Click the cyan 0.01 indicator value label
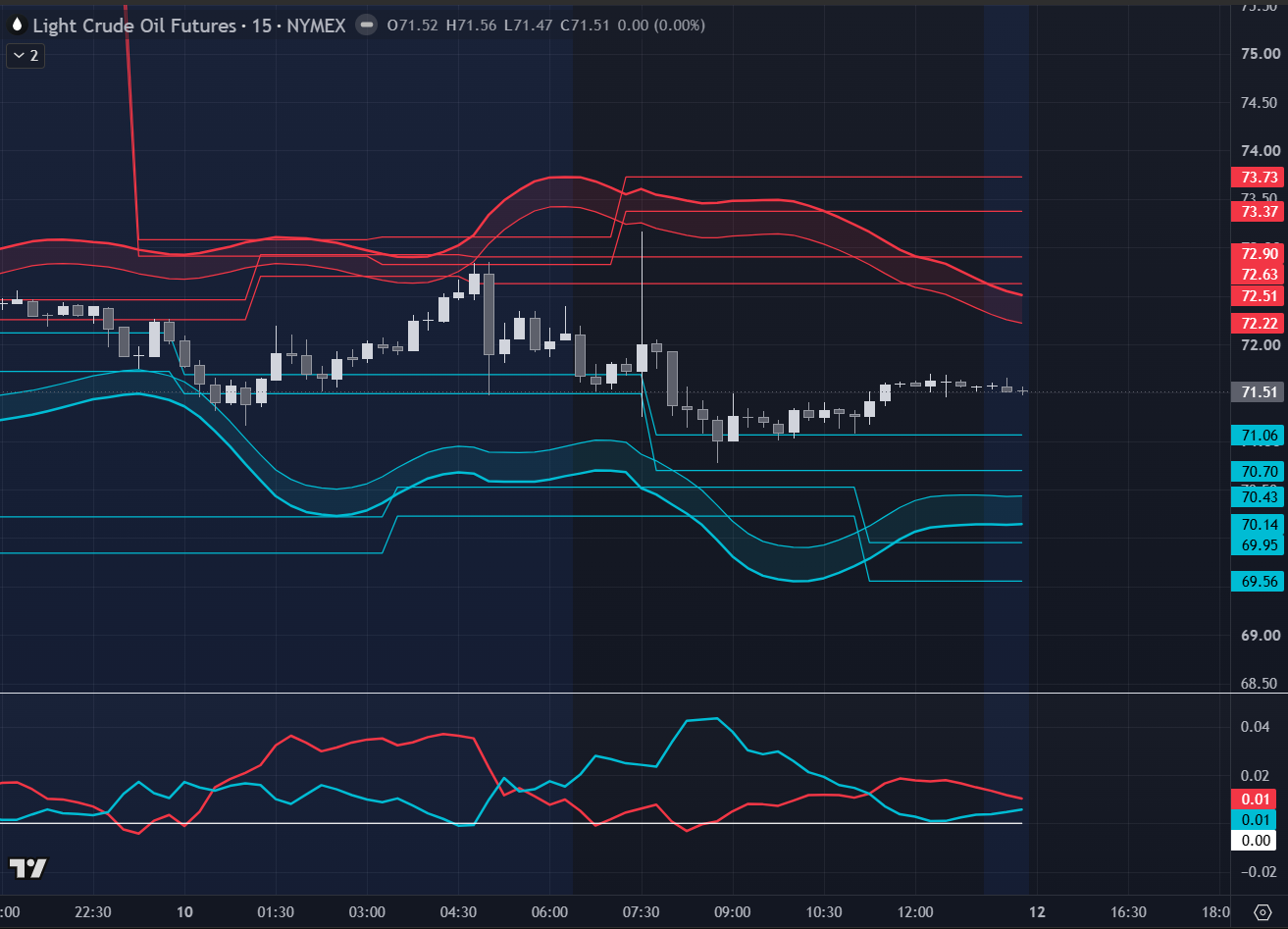Image resolution: width=1288 pixels, height=929 pixels. pos(1255,820)
